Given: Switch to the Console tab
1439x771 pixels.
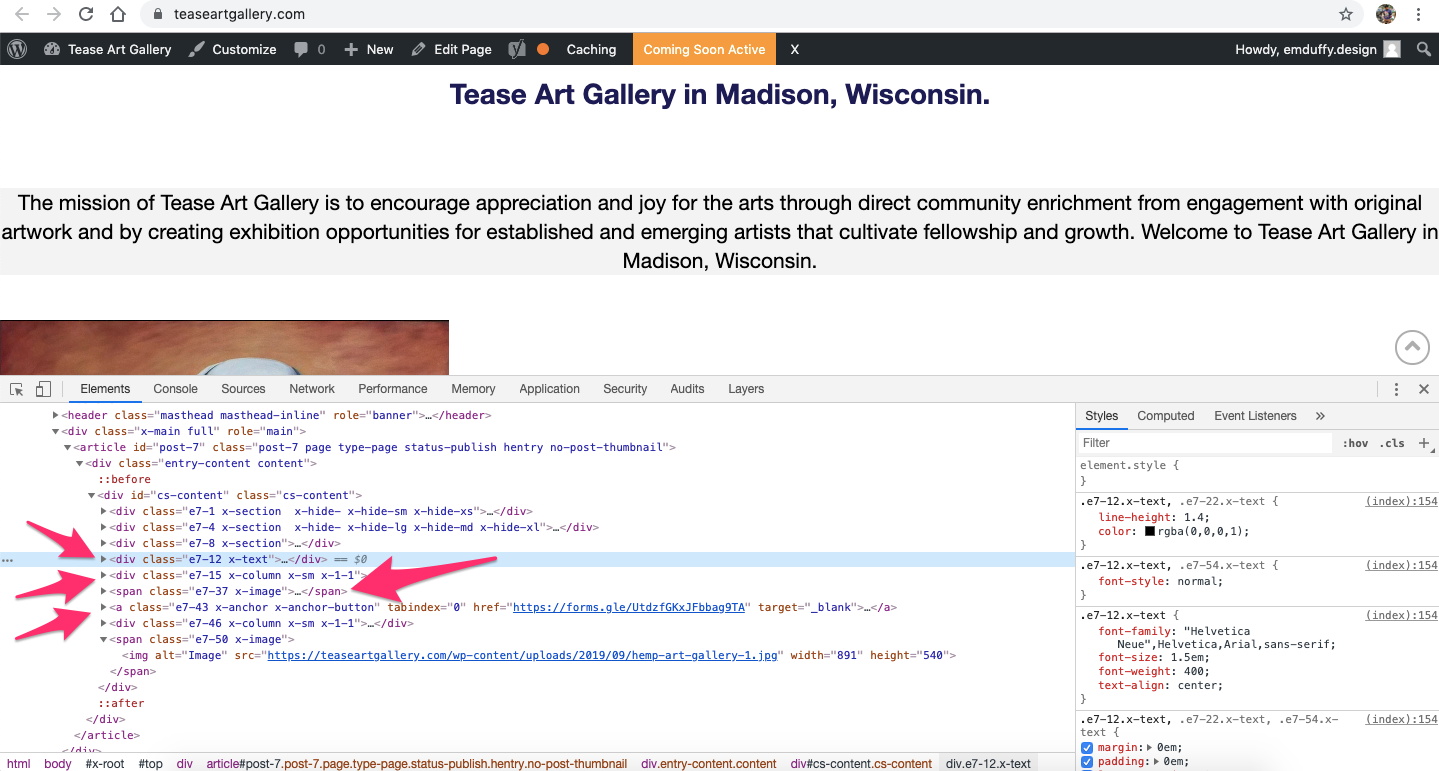Looking at the screenshot, I should tap(176, 389).
